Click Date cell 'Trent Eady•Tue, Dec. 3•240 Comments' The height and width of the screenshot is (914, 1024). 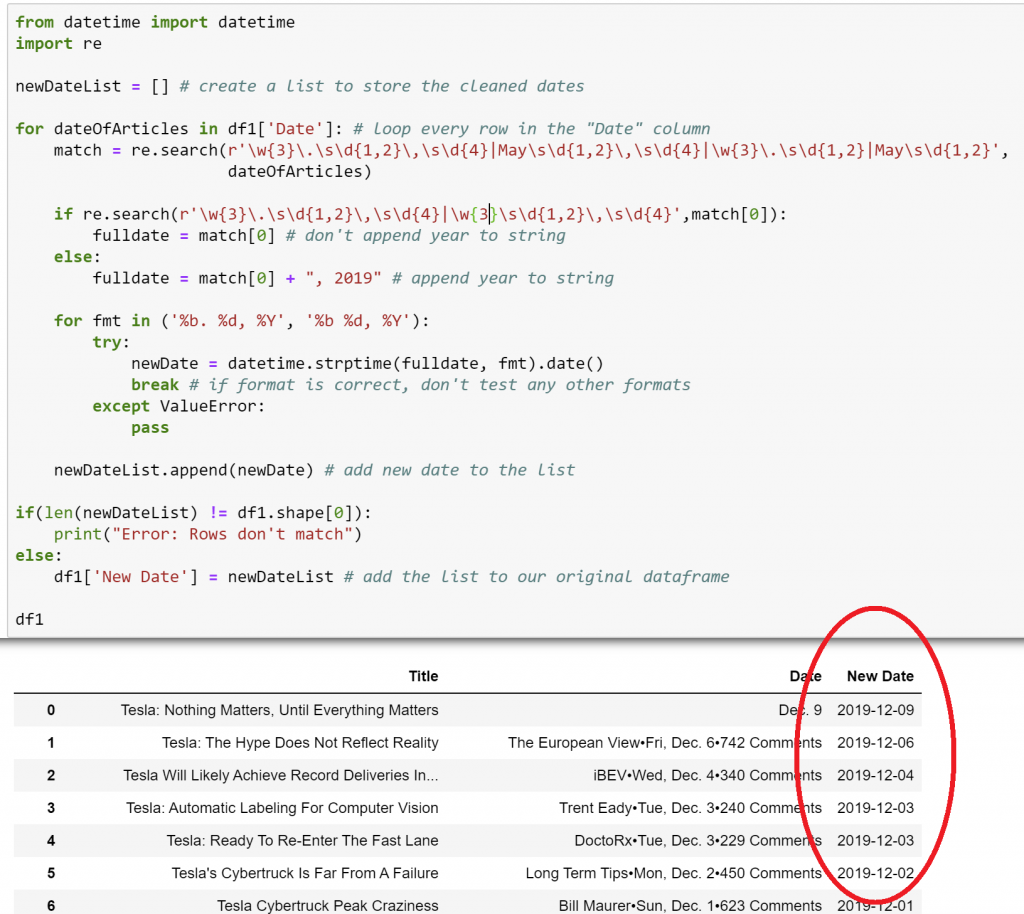coord(690,808)
